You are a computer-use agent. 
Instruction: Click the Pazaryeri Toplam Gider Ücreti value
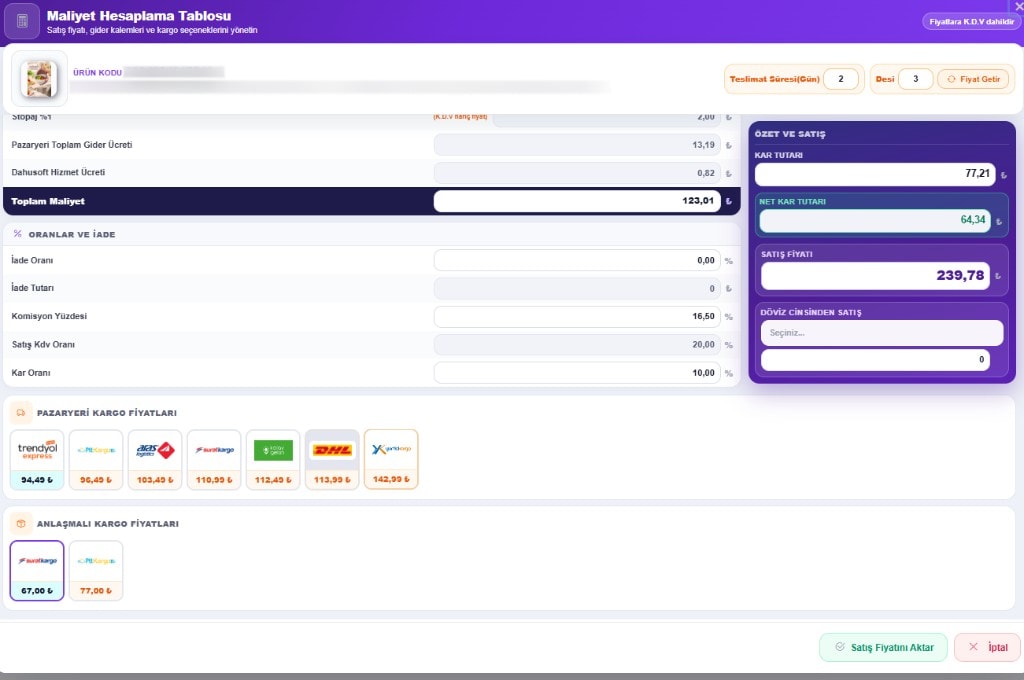[x=577, y=145]
